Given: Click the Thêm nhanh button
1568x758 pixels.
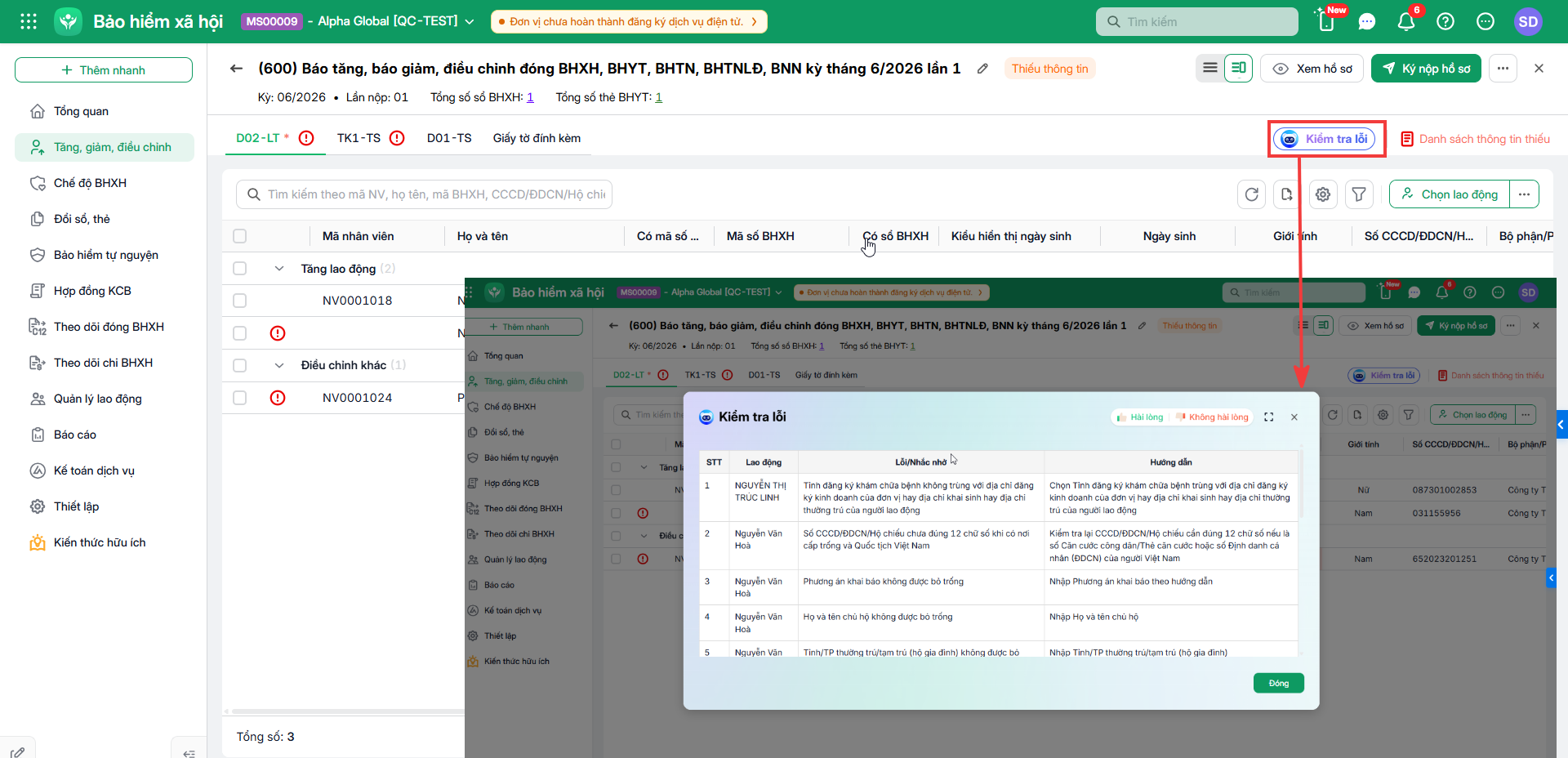Looking at the screenshot, I should (104, 70).
